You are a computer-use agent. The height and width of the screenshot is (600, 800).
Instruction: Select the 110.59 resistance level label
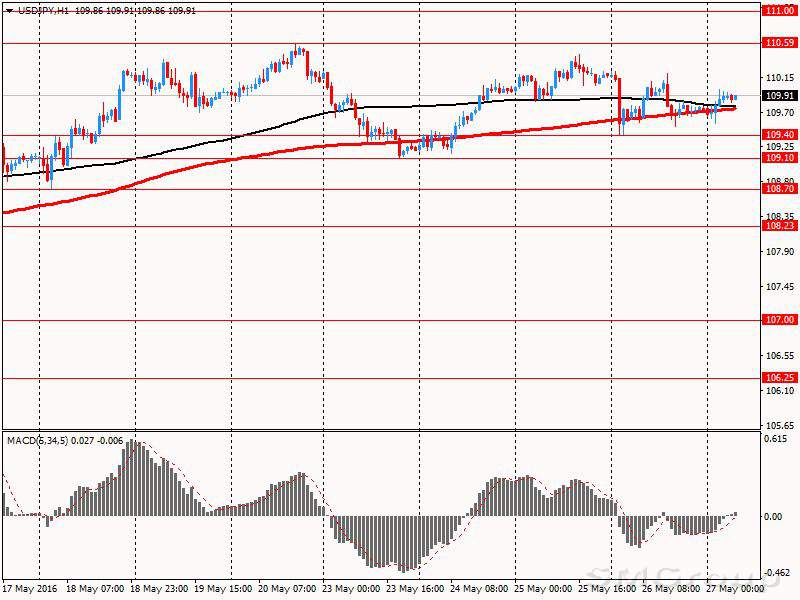pyautogui.click(x=779, y=43)
